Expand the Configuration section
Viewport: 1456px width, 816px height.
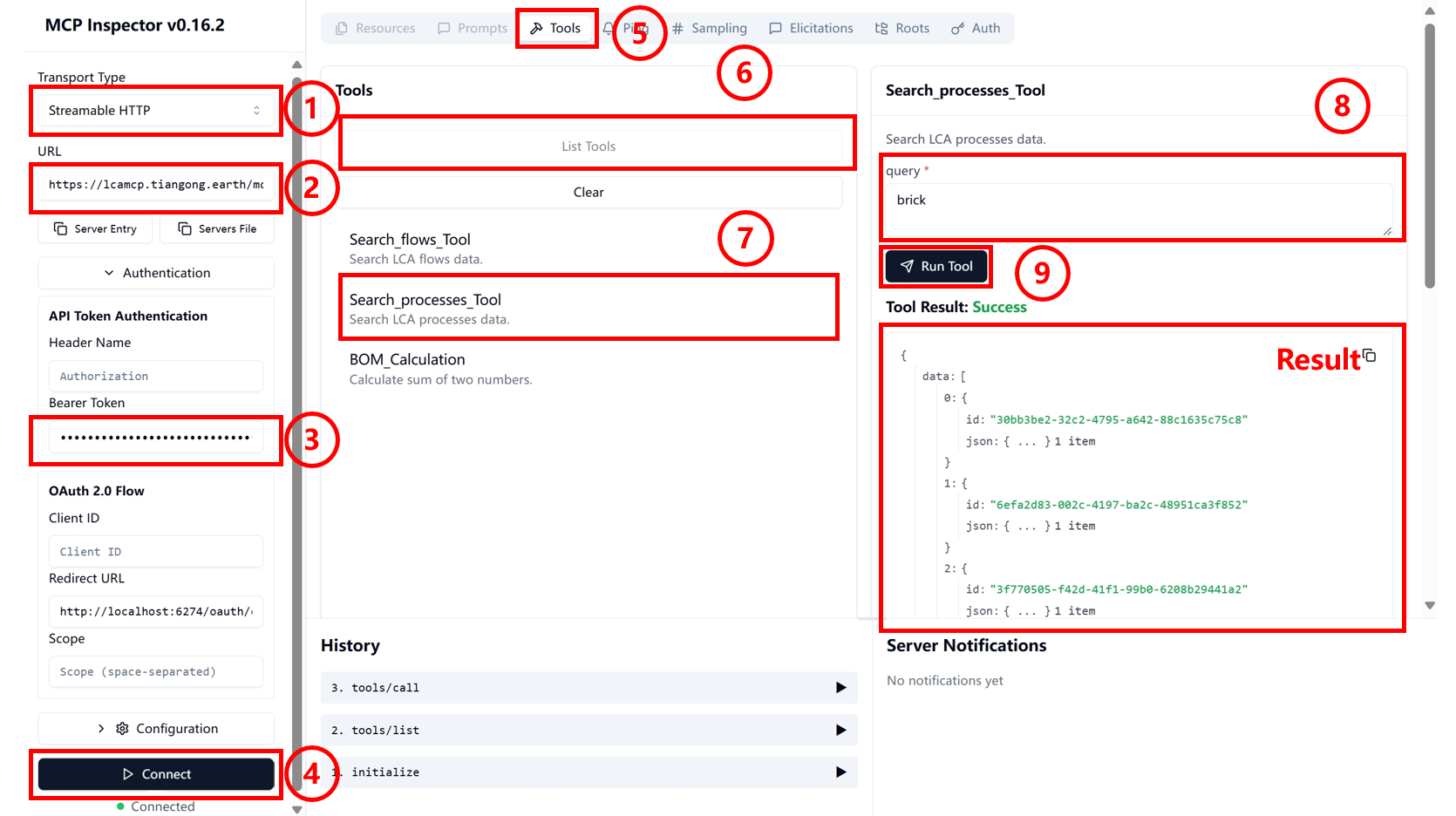click(156, 729)
